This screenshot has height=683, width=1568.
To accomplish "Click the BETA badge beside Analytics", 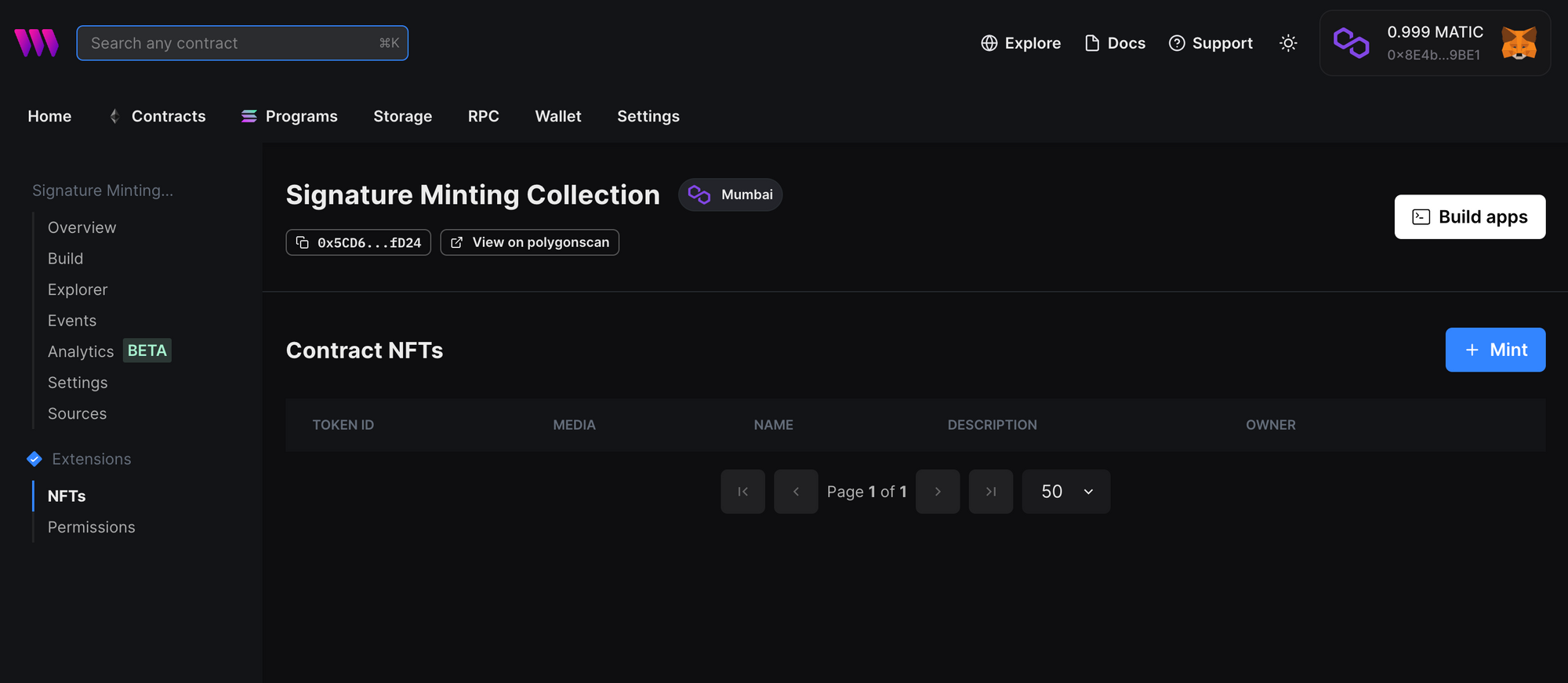I will click(147, 351).
